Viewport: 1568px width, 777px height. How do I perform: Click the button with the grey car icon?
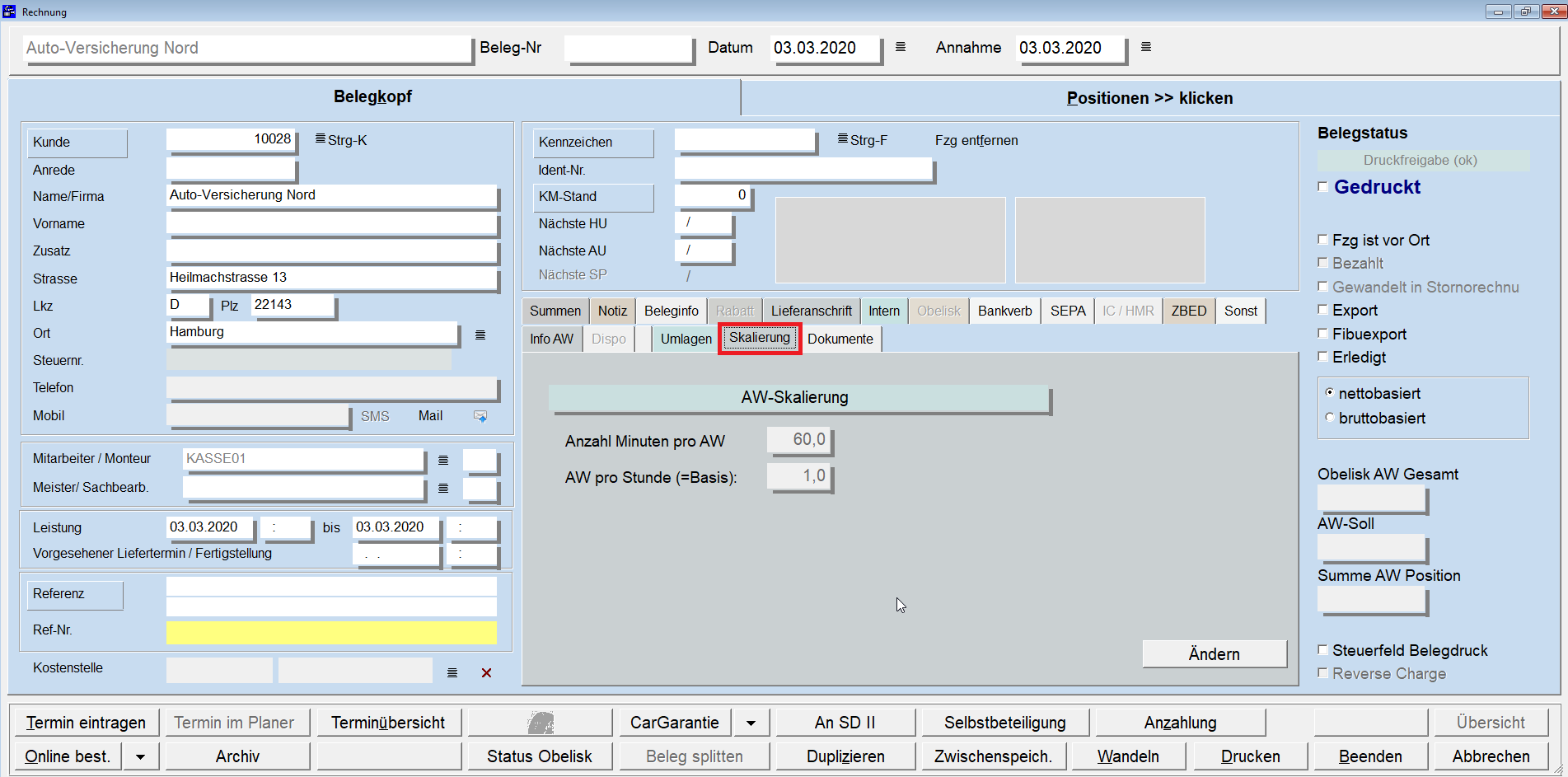click(x=541, y=723)
